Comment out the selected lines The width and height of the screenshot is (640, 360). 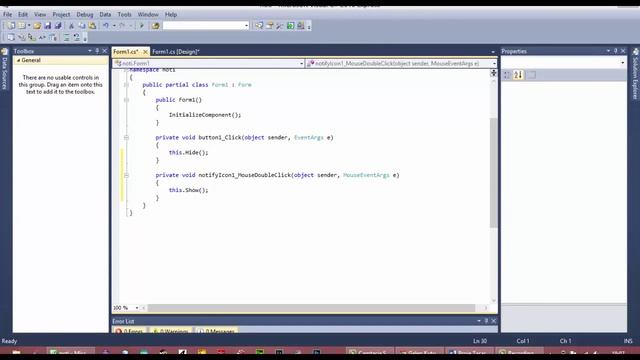pos(66,38)
